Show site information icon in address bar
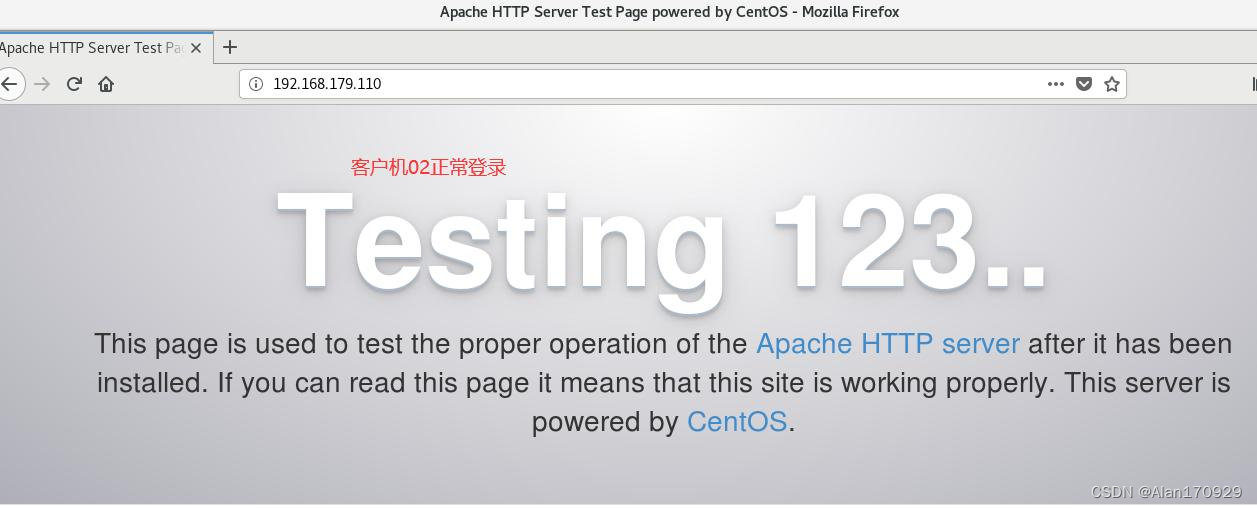The image size is (1257, 508). click(x=255, y=84)
